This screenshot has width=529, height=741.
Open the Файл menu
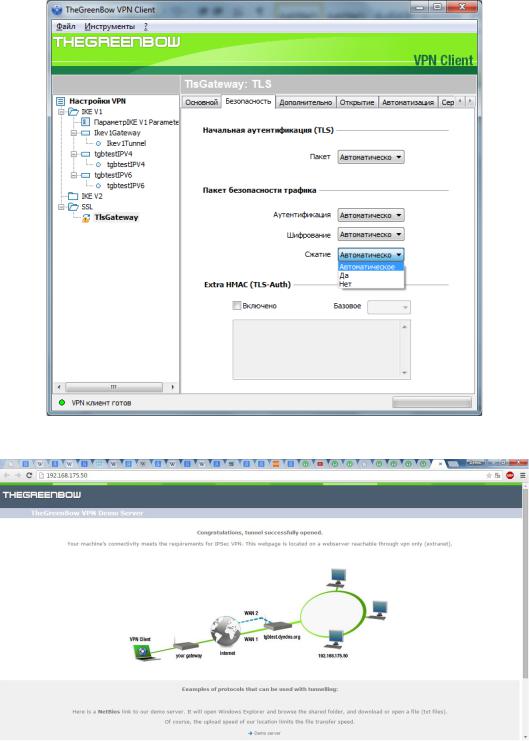(66, 26)
